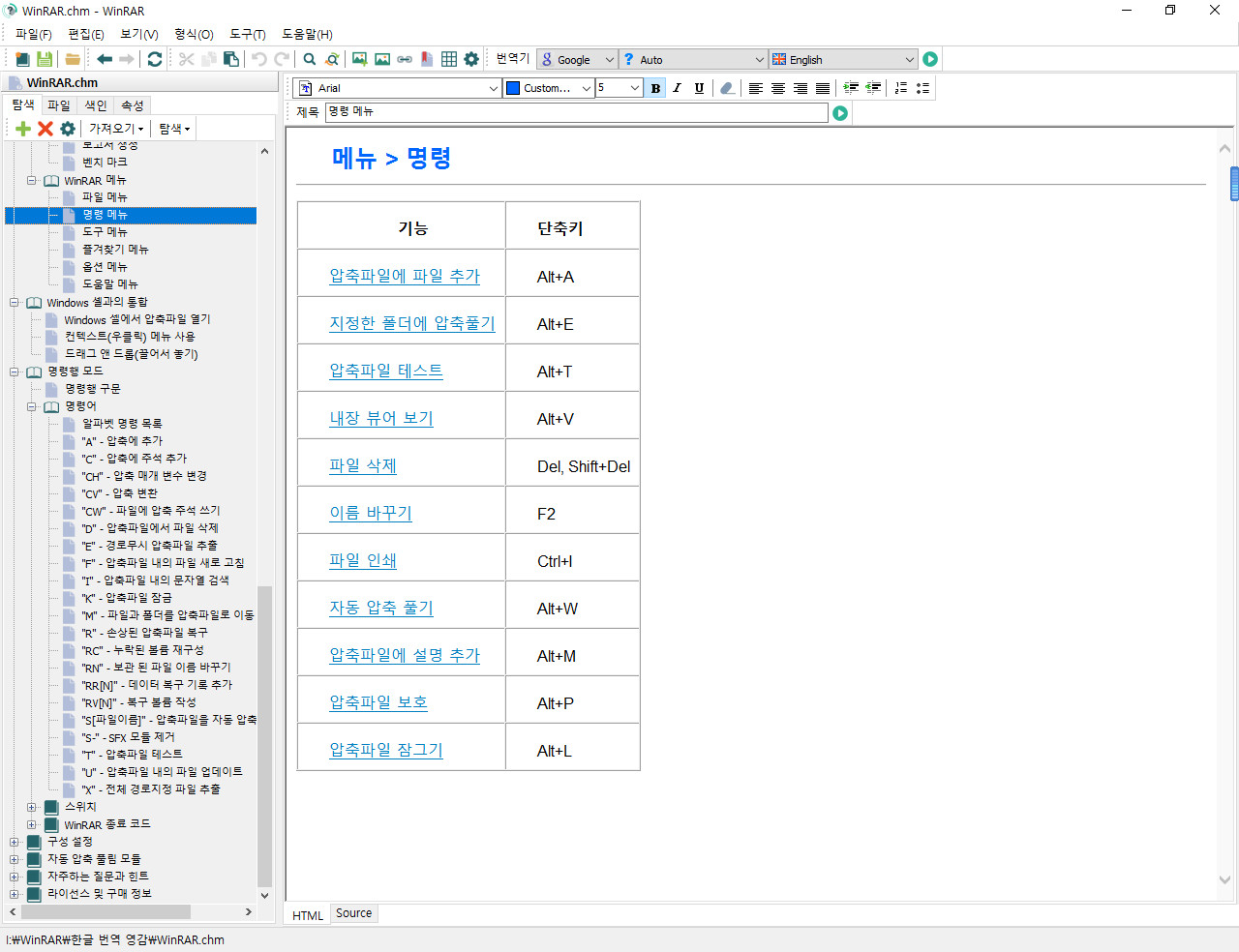The image size is (1239, 952).
Task: Open the 내장 뷰어 보기 link
Action: pyautogui.click(x=381, y=419)
